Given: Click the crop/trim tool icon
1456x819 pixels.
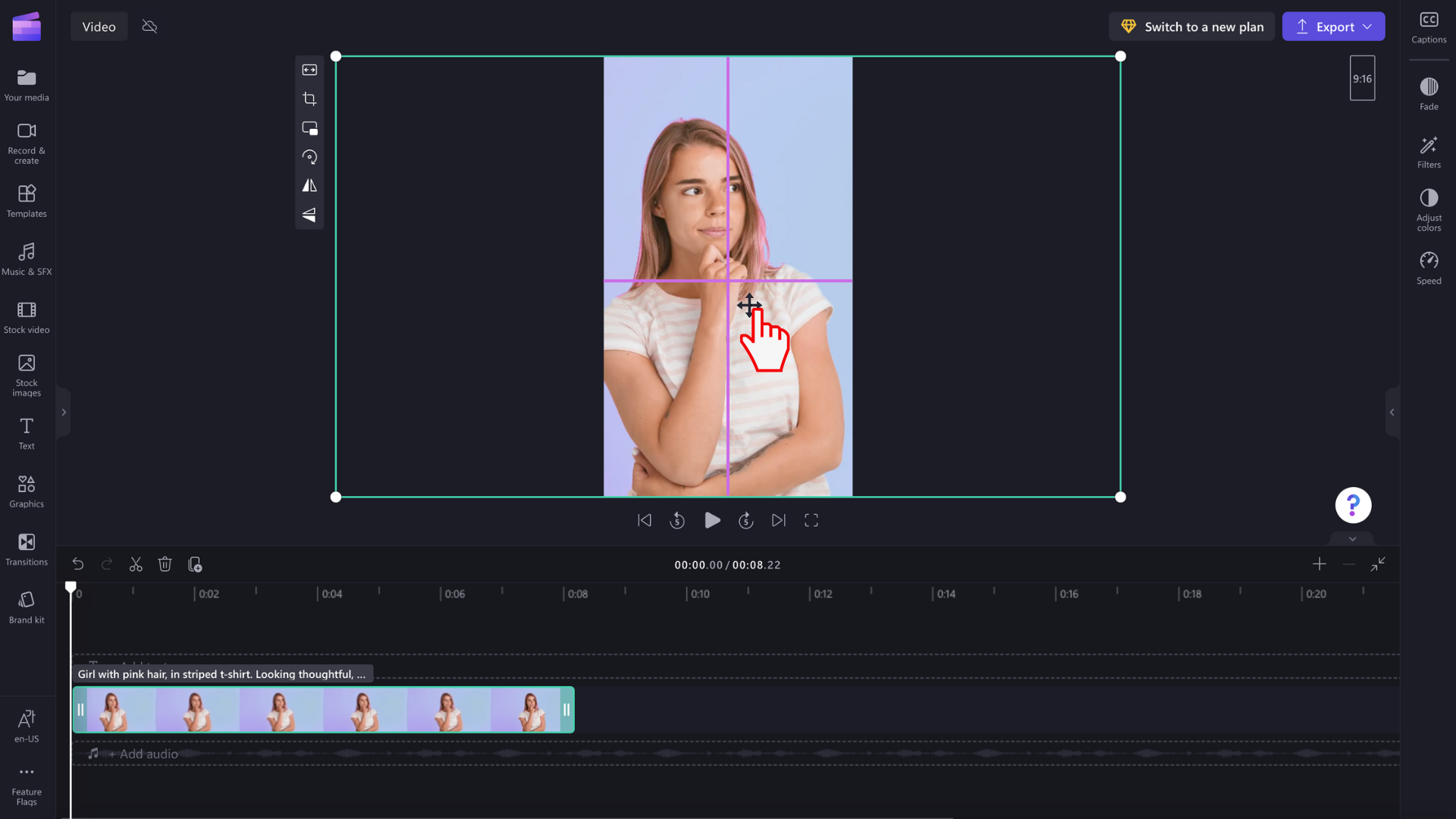Looking at the screenshot, I should 310,98.
